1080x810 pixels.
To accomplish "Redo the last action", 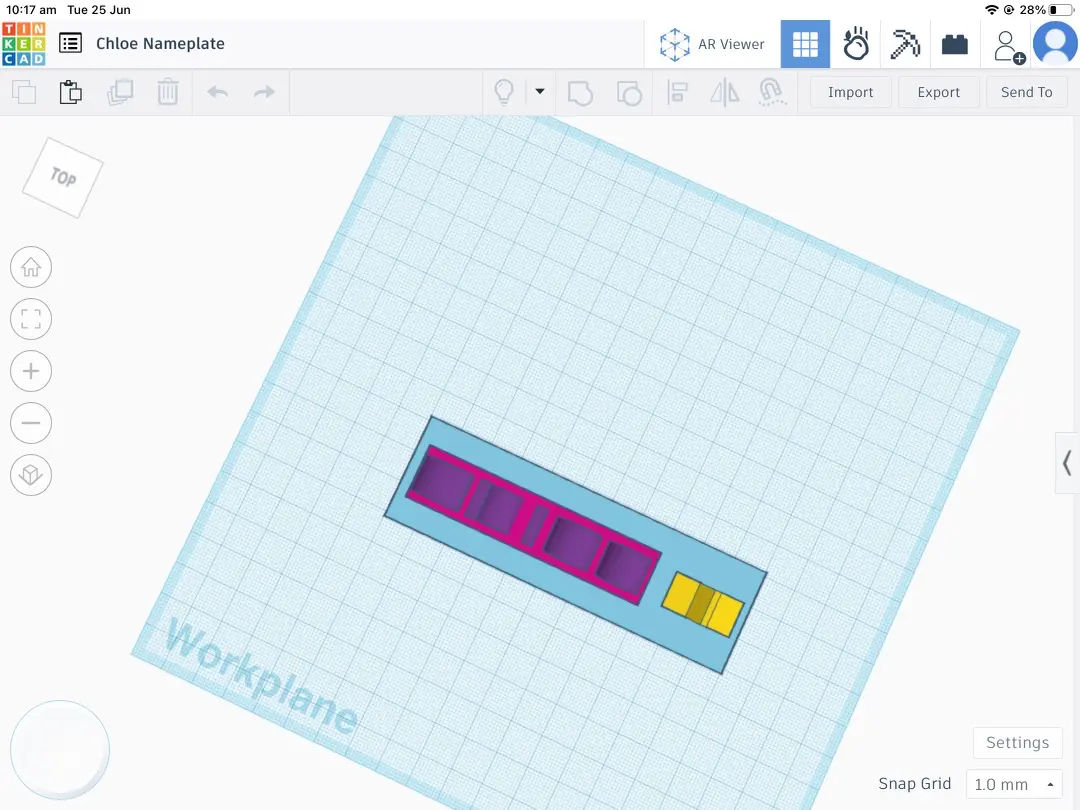I will pyautogui.click(x=264, y=92).
